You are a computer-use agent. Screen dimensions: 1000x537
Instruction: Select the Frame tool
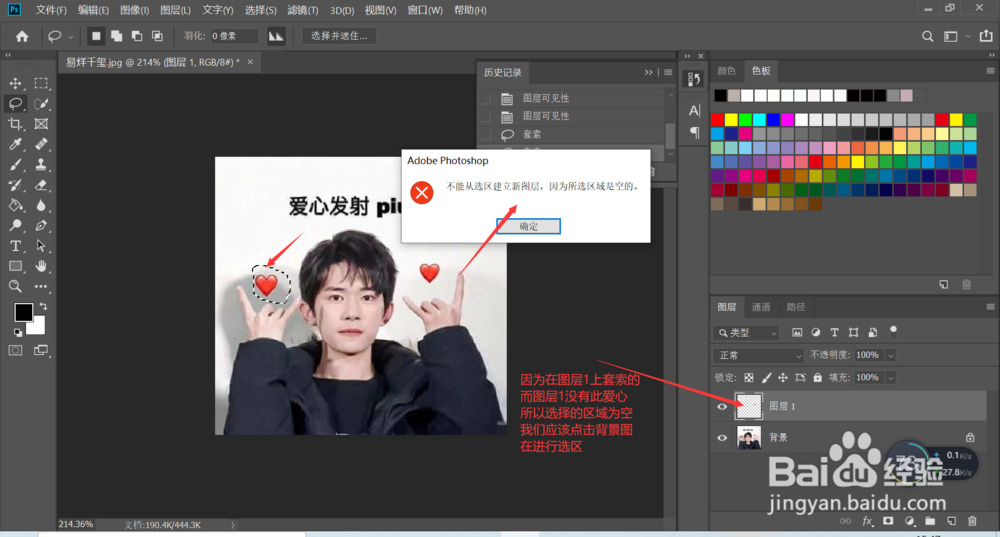(41, 124)
